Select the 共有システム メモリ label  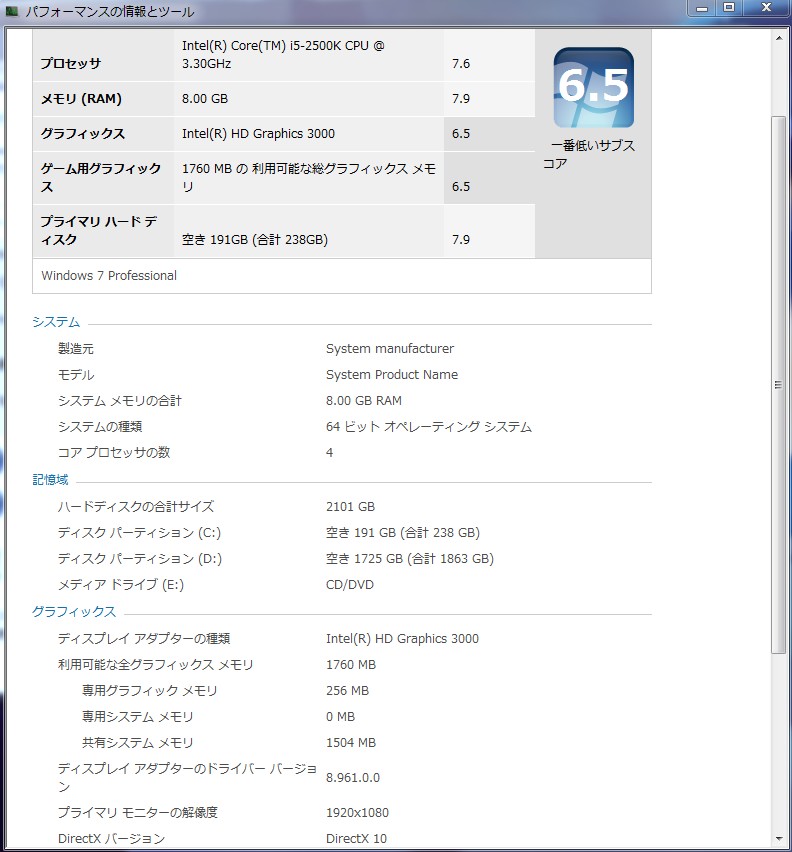pos(137,743)
